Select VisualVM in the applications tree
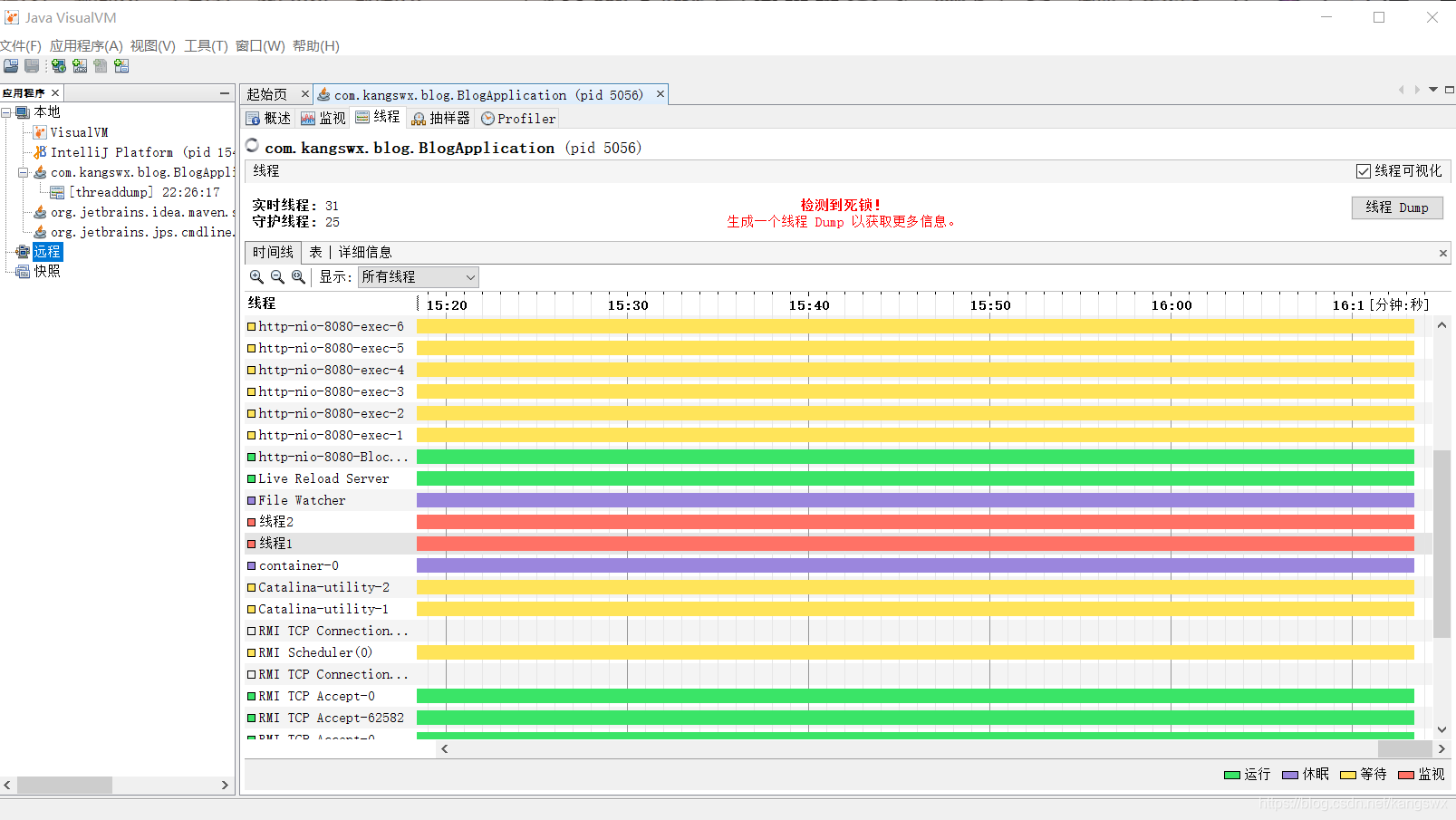The width and height of the screenshot is (1456, 820). coord(79,132)
